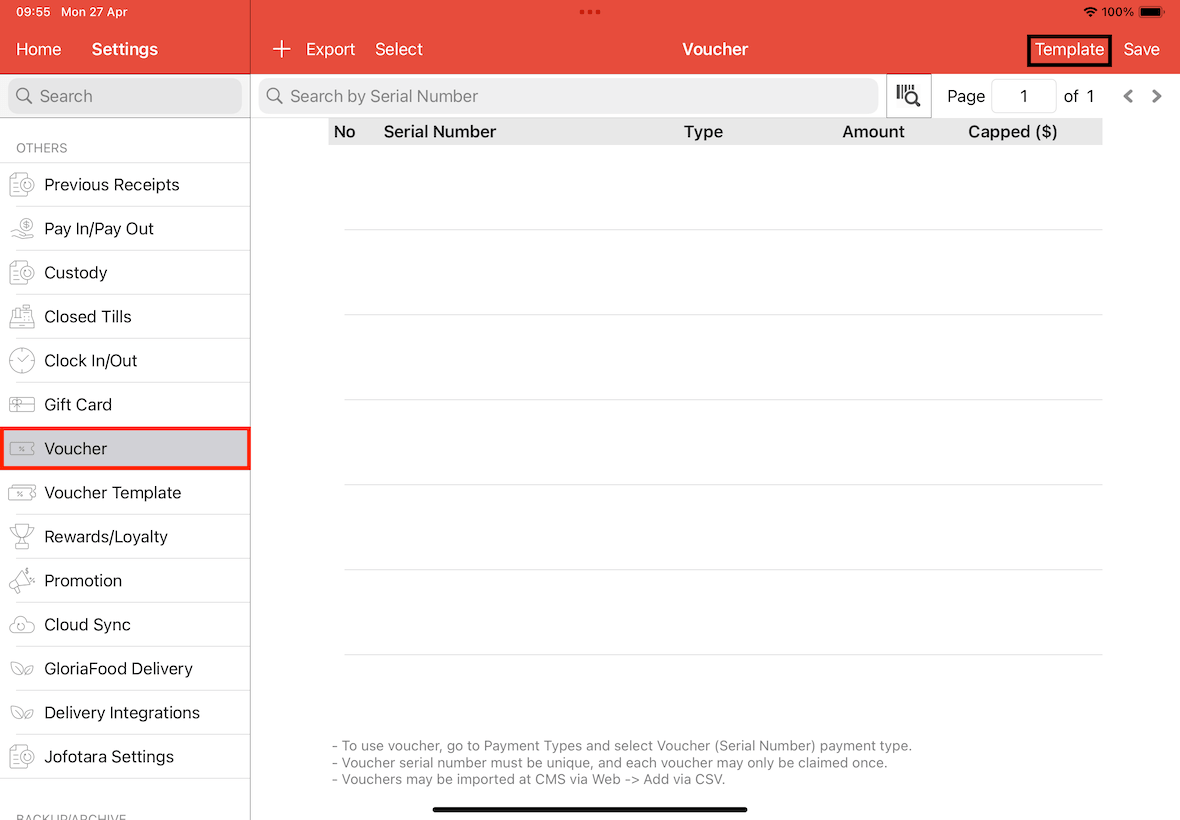This screenshot has height=820, width=1180.
Task: Click the Voucher page title
Action: (x=715, y=49)
